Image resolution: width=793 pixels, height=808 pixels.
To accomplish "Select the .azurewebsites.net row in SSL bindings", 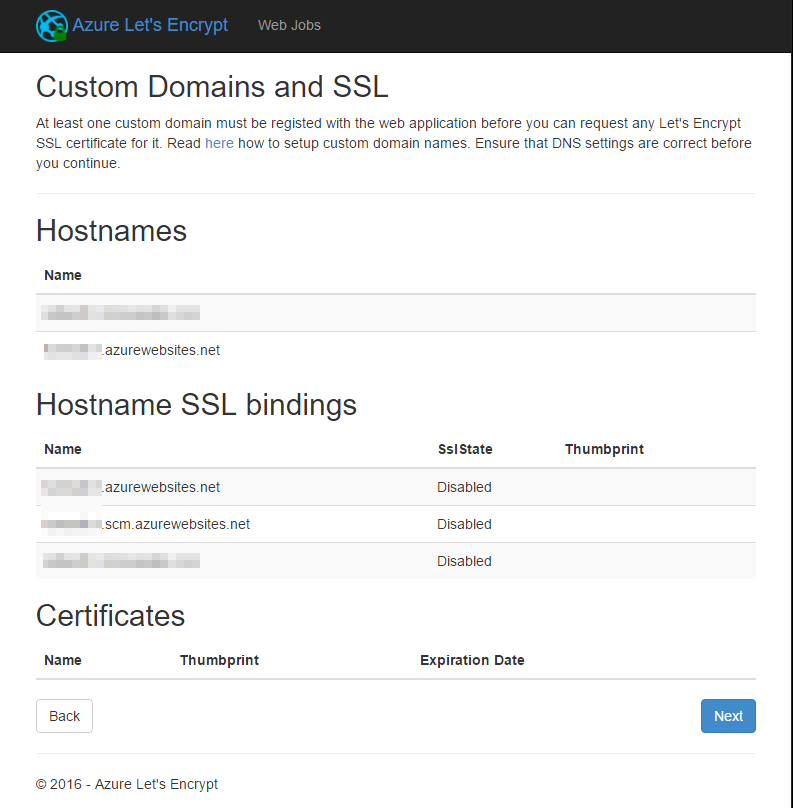I will click(132, 487).
